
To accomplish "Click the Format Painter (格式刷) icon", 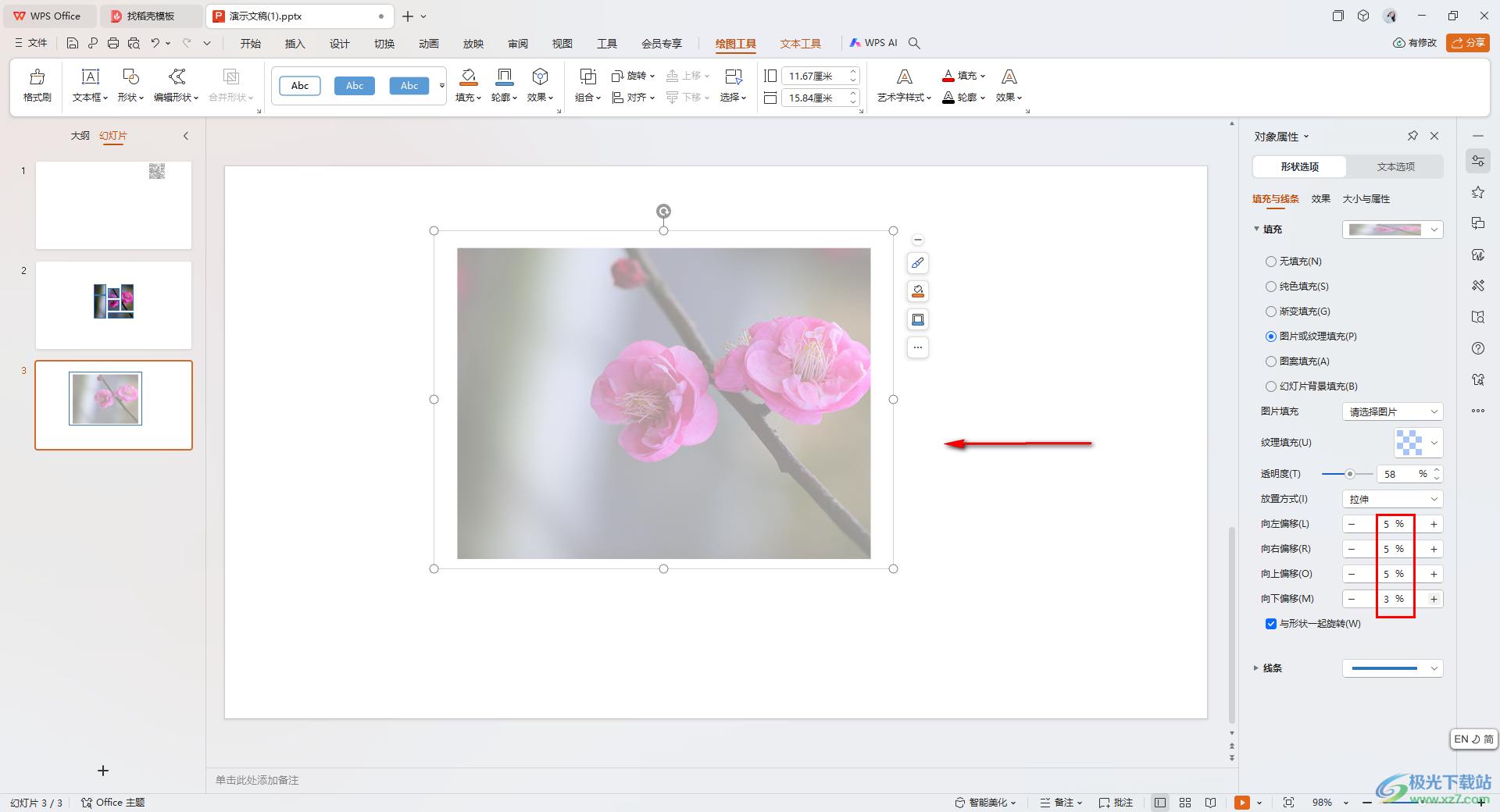I will point(37,77).
